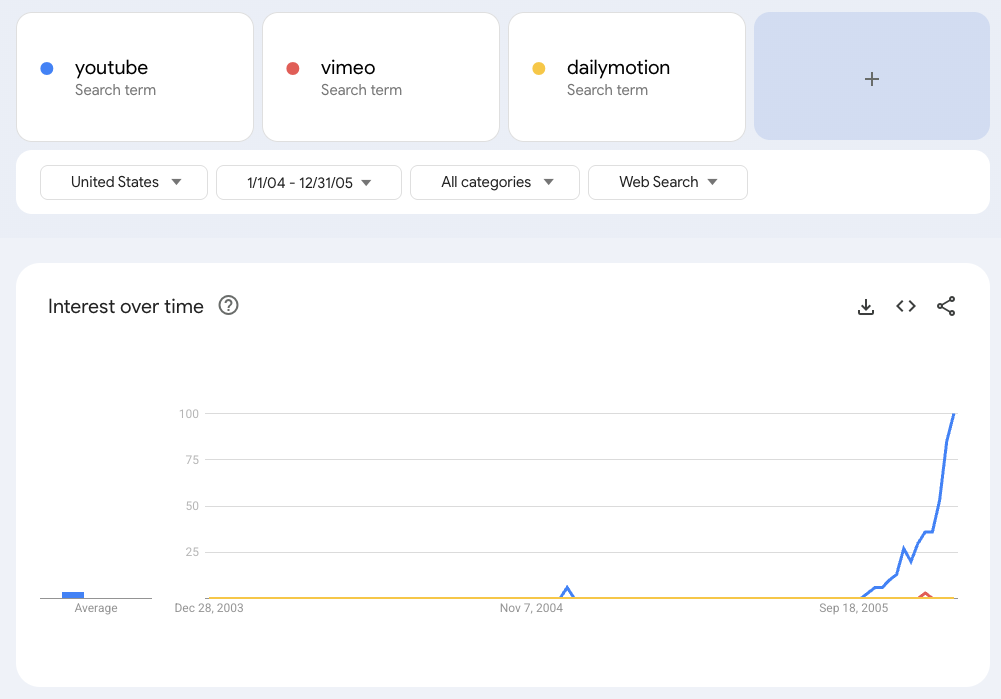The height and width of the screenshot is (699, 1001).
Task: Open the All categories dropdown
Action: pos(495,183)
